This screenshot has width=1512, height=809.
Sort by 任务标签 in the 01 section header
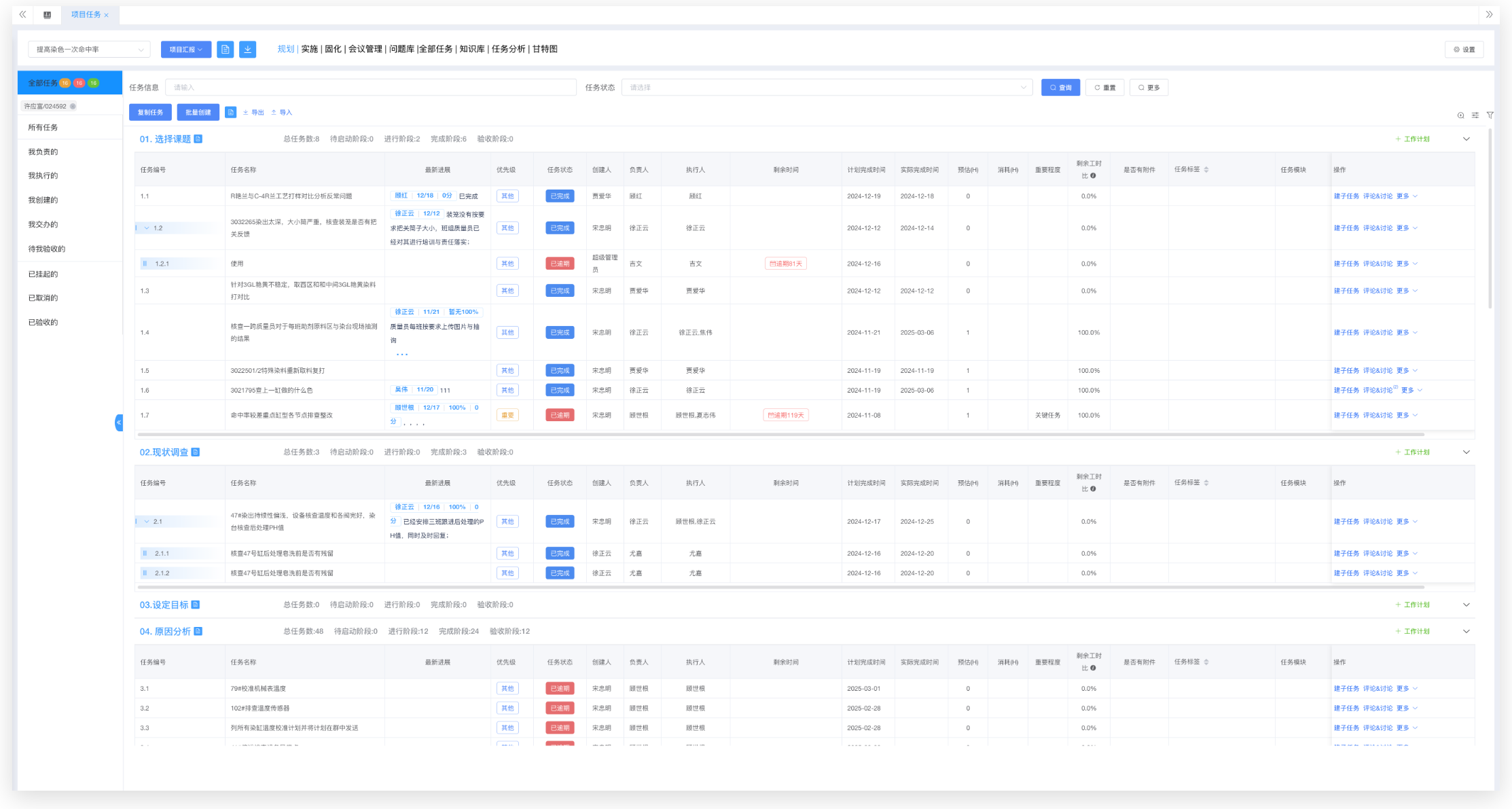coord(1206,170)
